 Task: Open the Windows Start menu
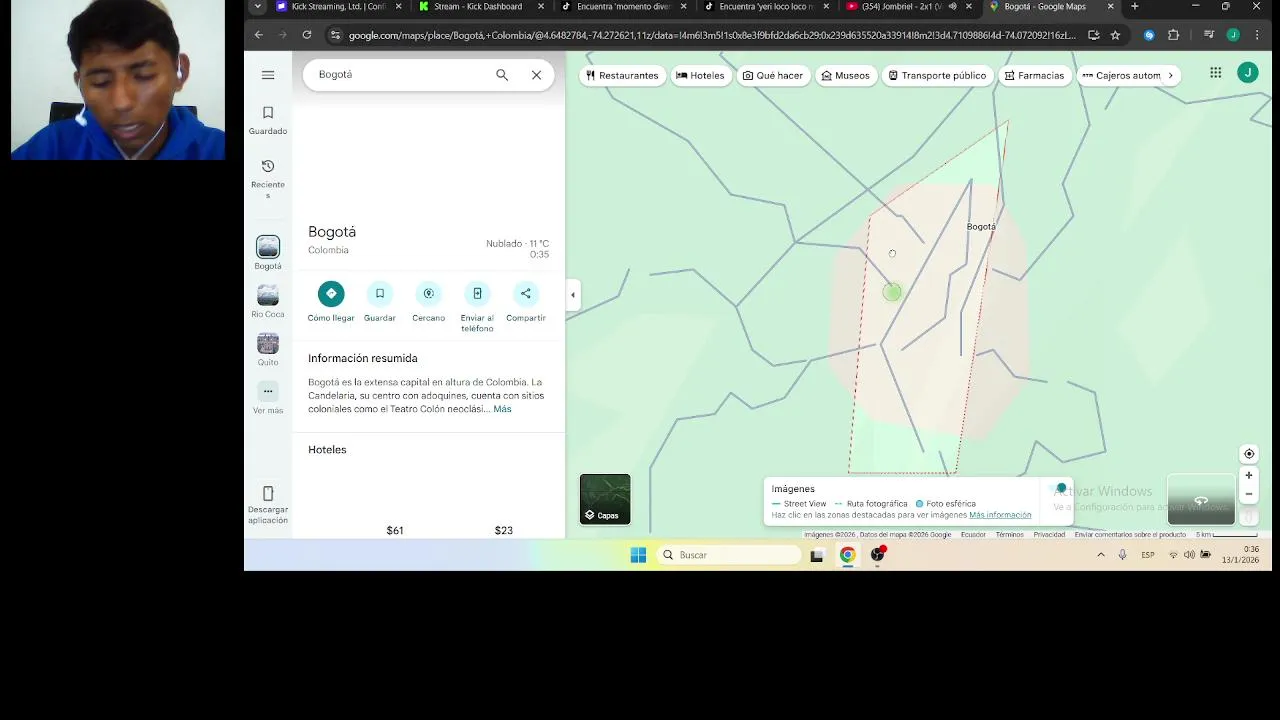click(x=638, y=555)
